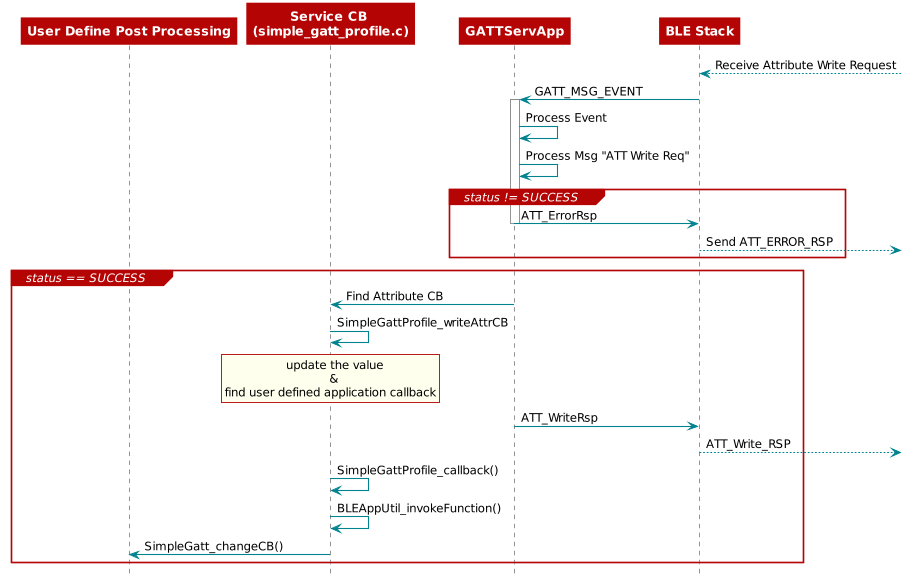The width and height of the screenshot is (911, 587).
Task: Click the SimpleGattProfile_callback() self-message arrow
Action: [x=349, y=483]
